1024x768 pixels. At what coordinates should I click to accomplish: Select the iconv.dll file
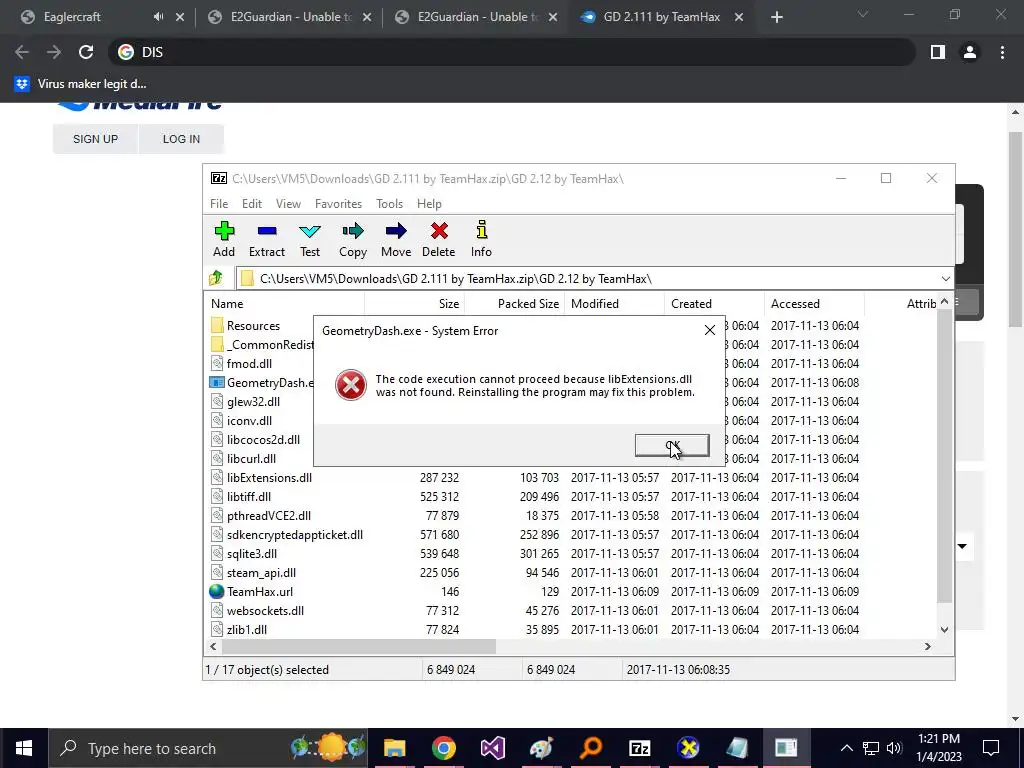pyautogui.click(x=249, y=421)
